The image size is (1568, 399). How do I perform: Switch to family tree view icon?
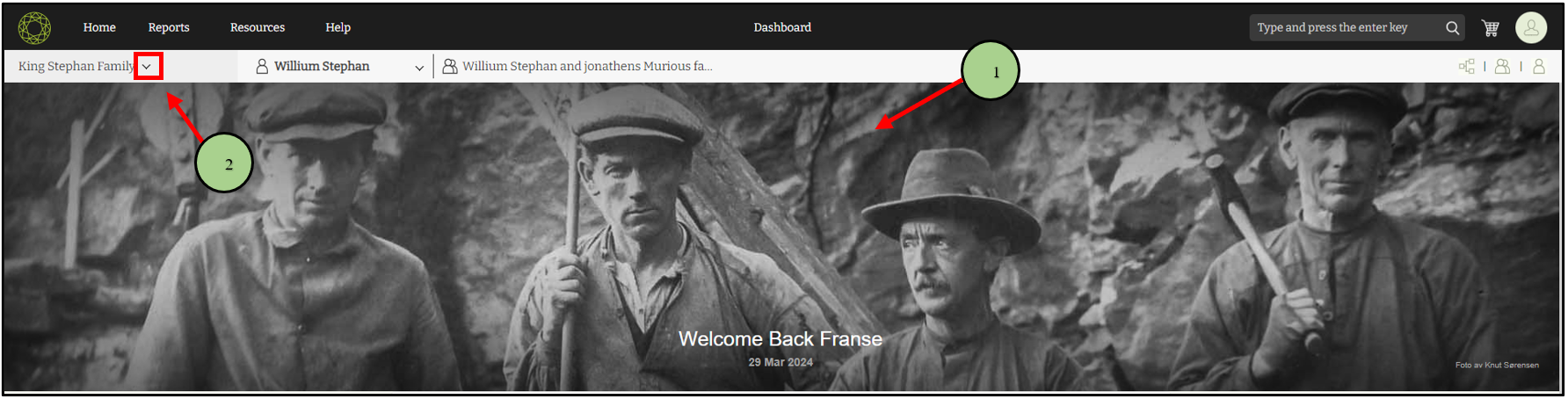(x=1467, y=67)
